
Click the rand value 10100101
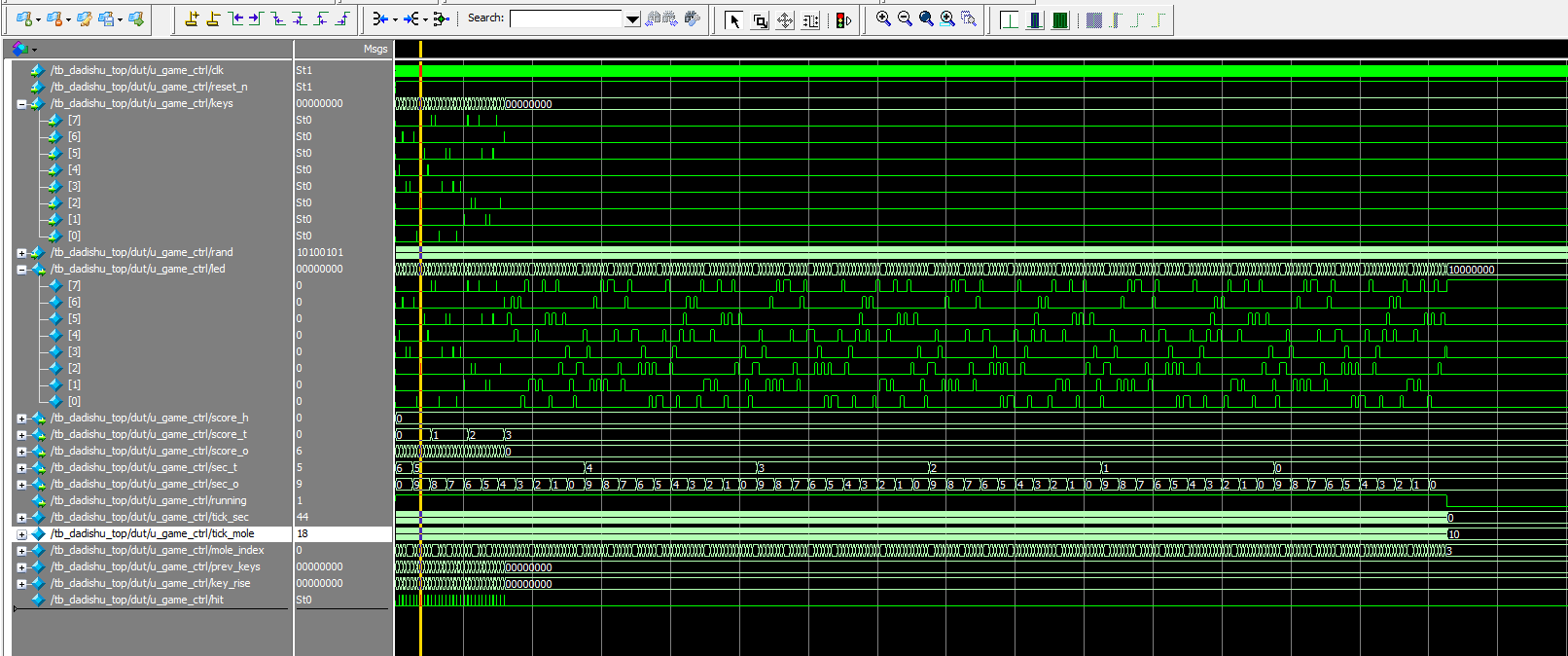pyautogui.click(x=320, y=252)
